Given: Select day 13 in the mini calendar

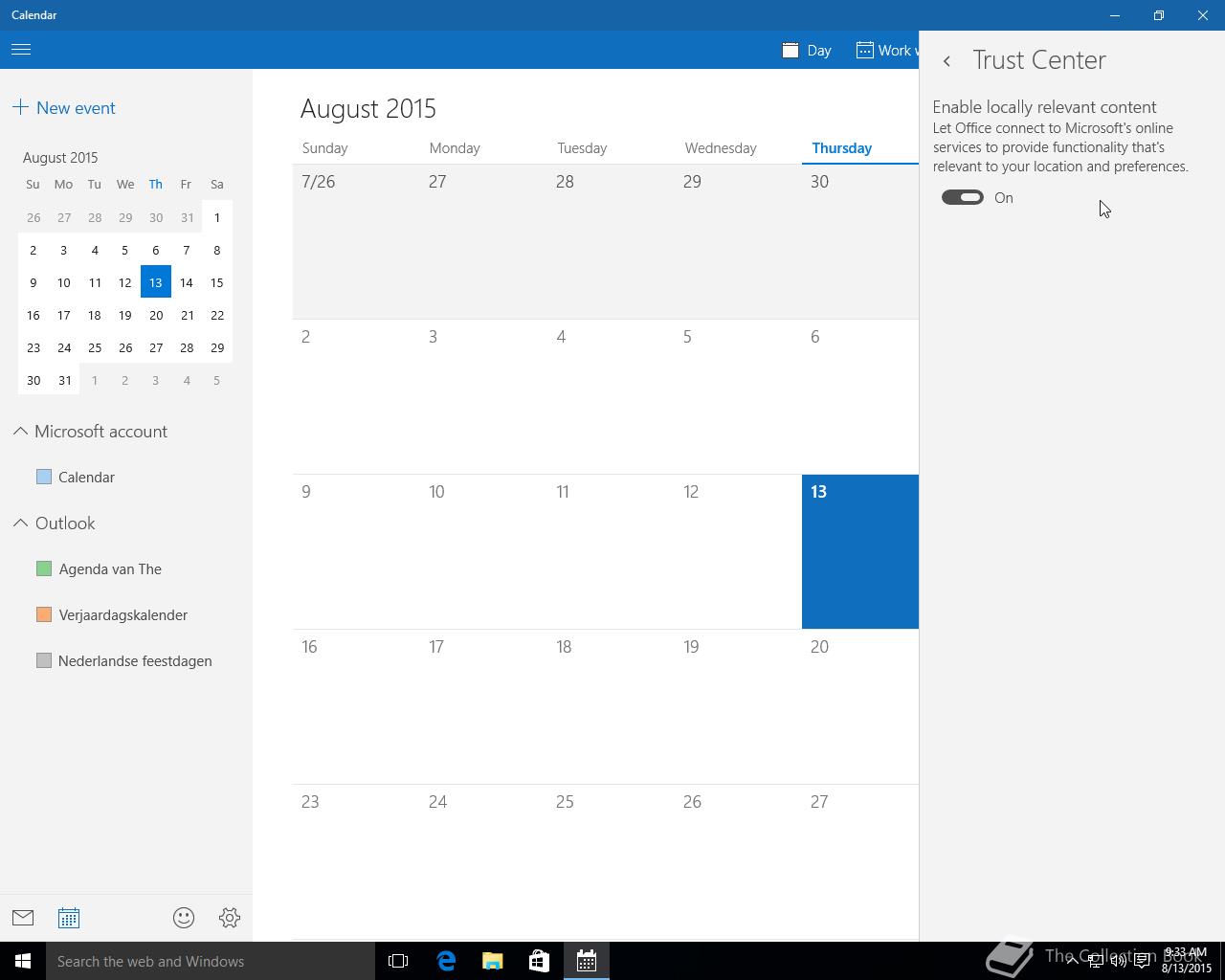Looking at the screenshot, I should pos(156,282).
